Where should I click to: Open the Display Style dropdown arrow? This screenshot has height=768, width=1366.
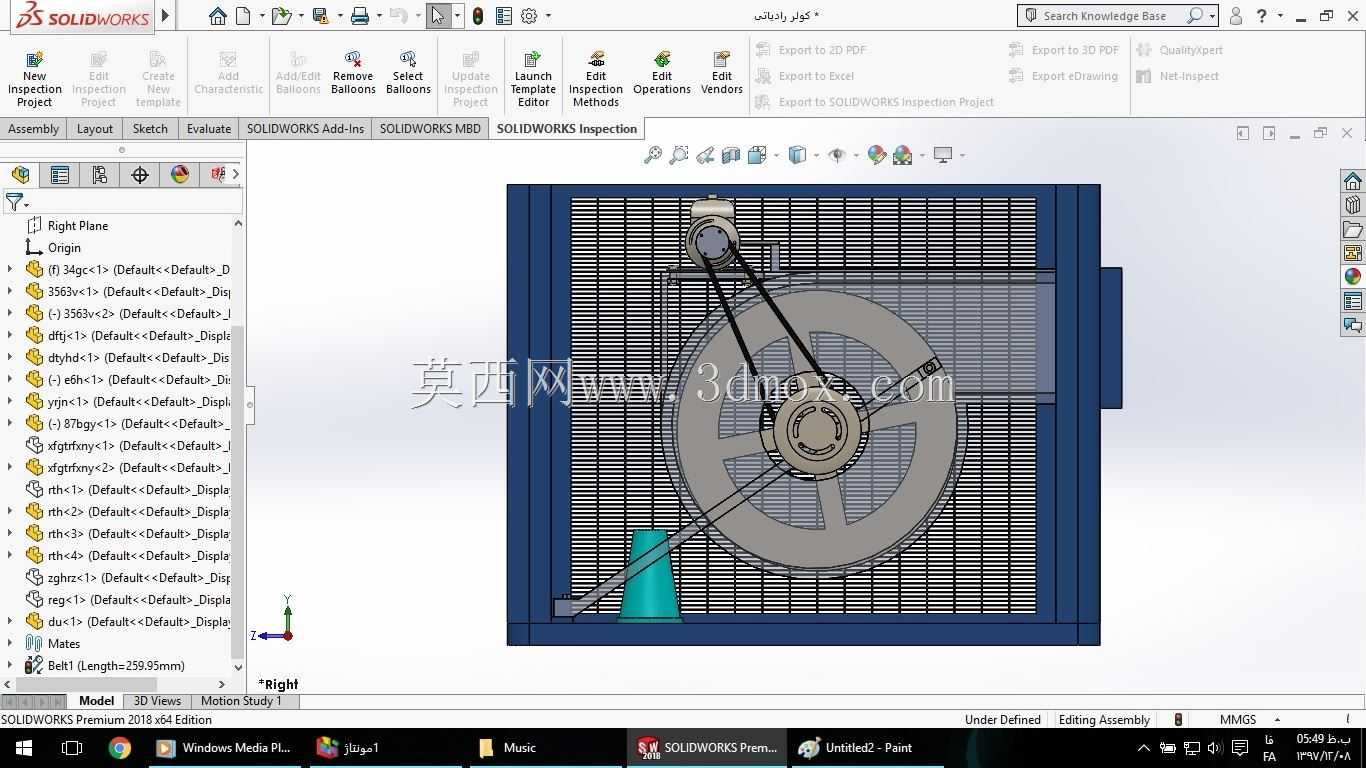817,155
